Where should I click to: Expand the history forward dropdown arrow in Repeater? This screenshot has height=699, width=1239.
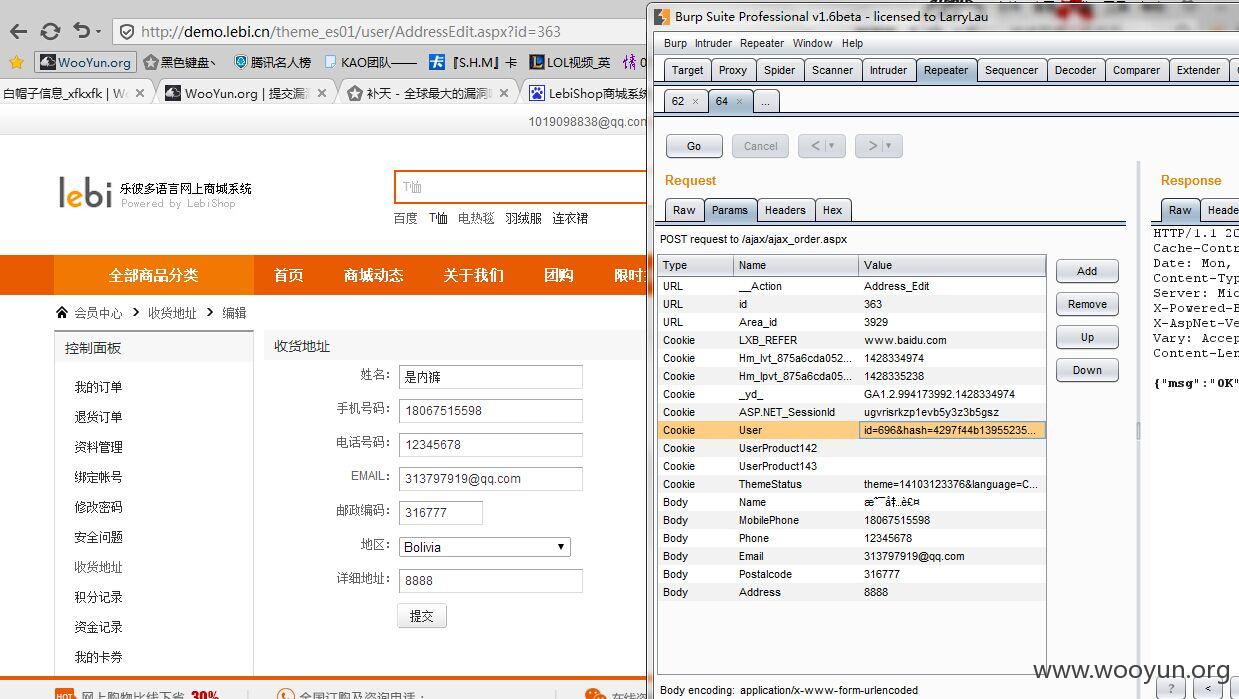tap(887, 146)
